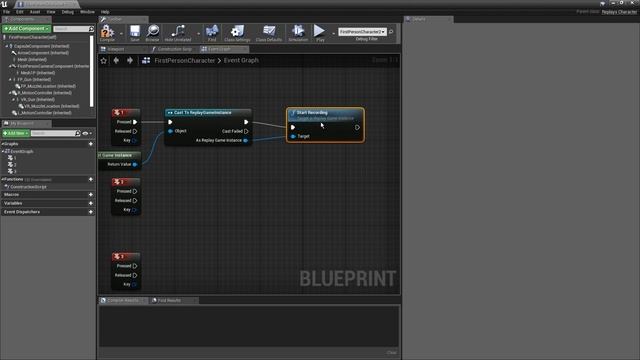Image resolution: width=640 pixels, height=360 pixels.
Task: Open the Help menu
Action: 105,12
